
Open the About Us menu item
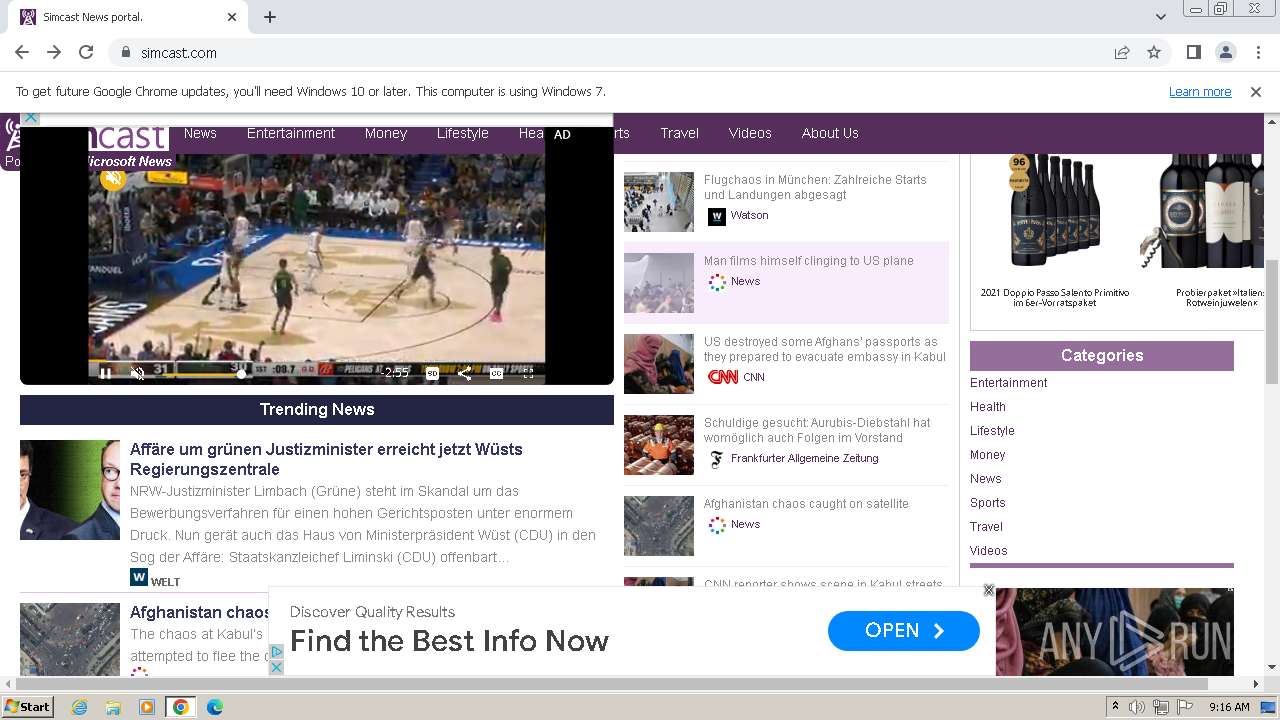(x=830, y=133)
